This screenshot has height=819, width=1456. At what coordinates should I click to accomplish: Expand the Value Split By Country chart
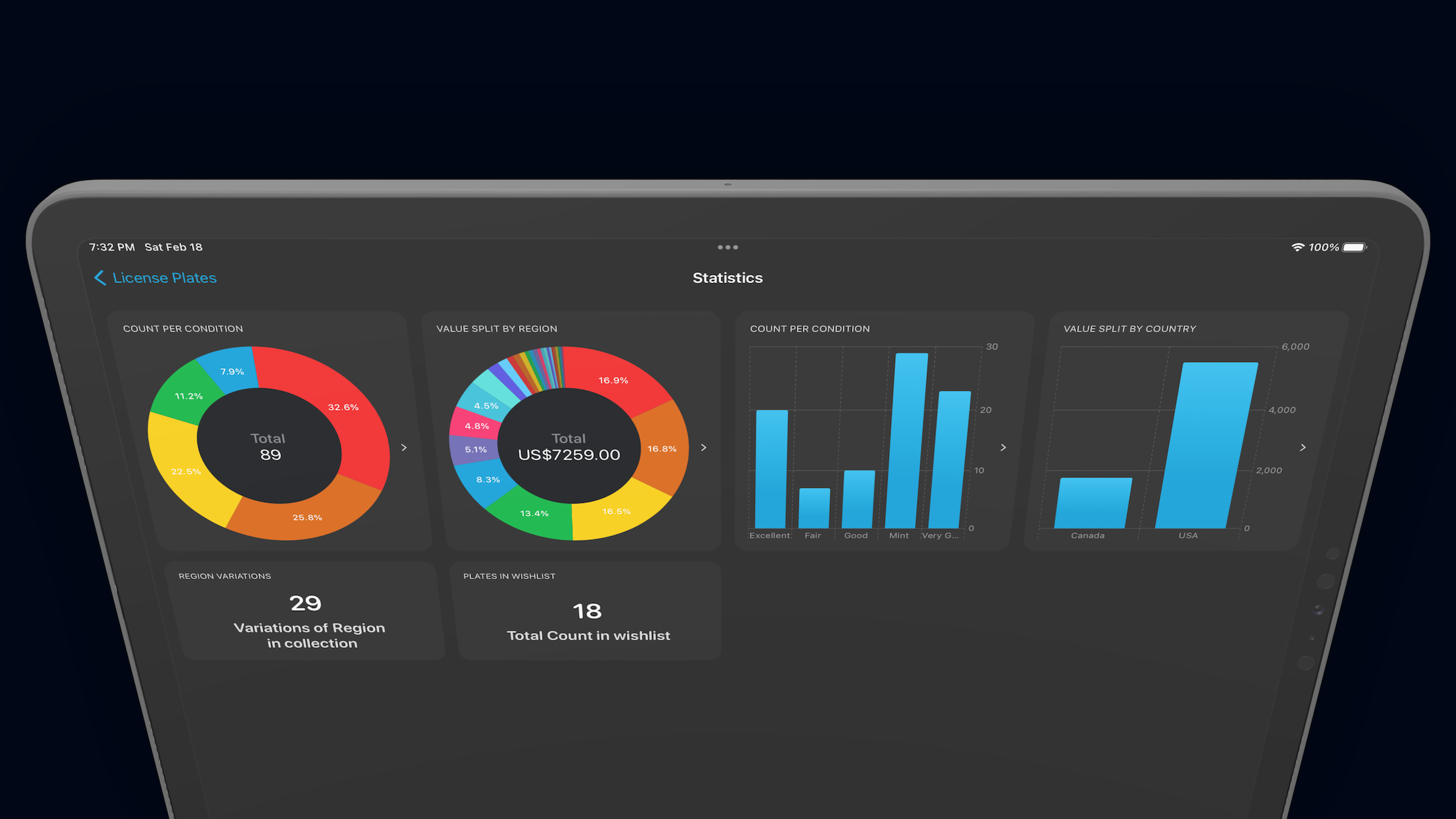[x=1302, y=448]
